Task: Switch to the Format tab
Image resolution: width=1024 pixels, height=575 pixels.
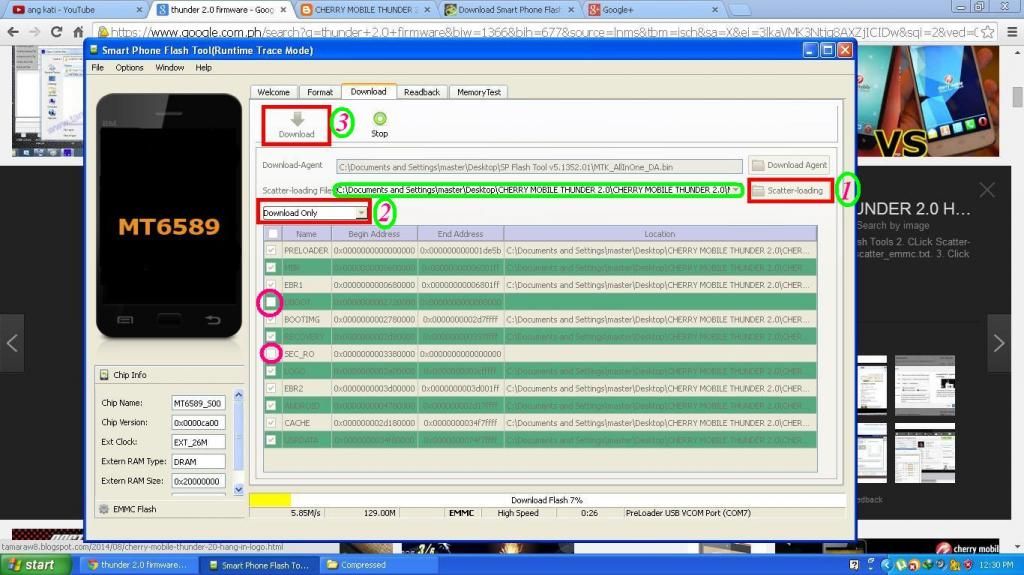Action: click(320, 92)
